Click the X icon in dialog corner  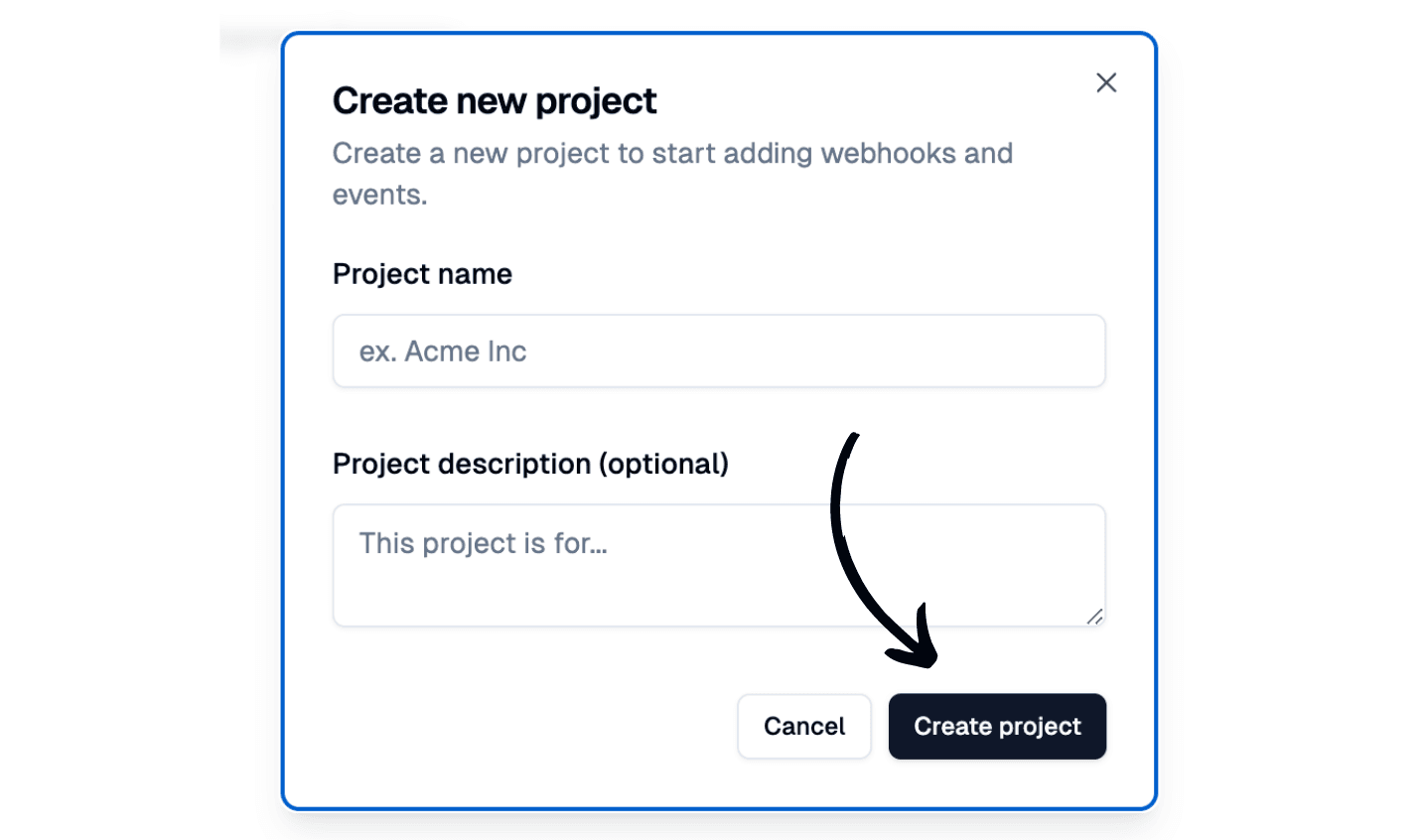(1106, 82)
